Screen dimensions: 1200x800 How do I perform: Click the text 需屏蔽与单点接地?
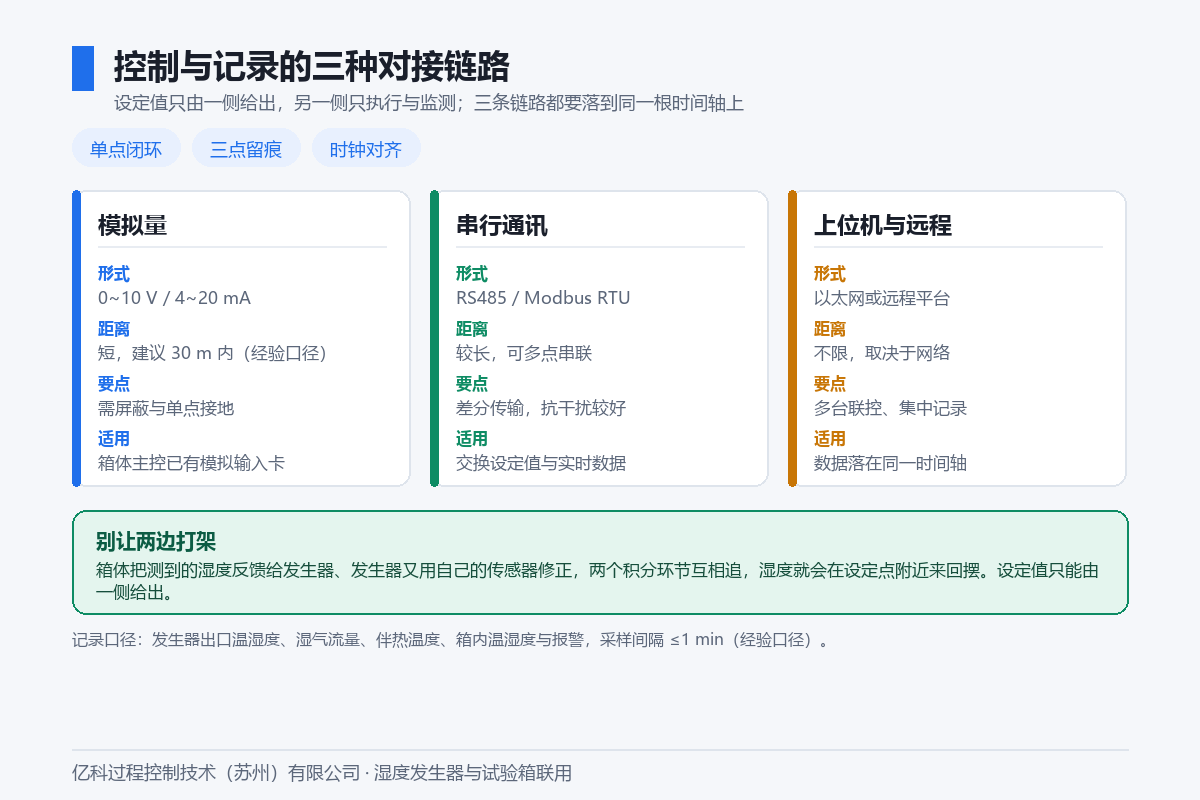point(166,408)
